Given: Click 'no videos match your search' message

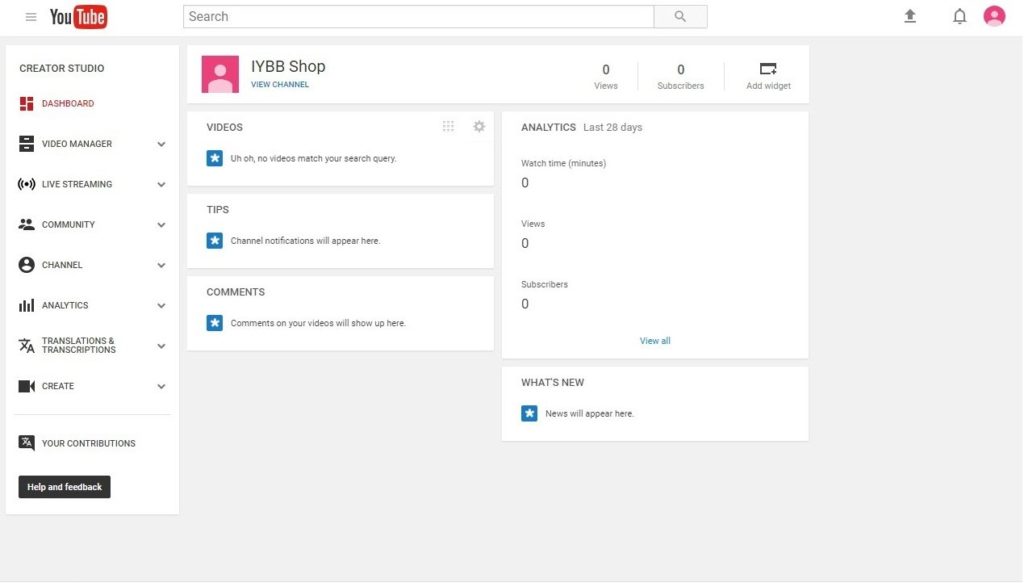Looking at the screenshot, I should 313,159.
